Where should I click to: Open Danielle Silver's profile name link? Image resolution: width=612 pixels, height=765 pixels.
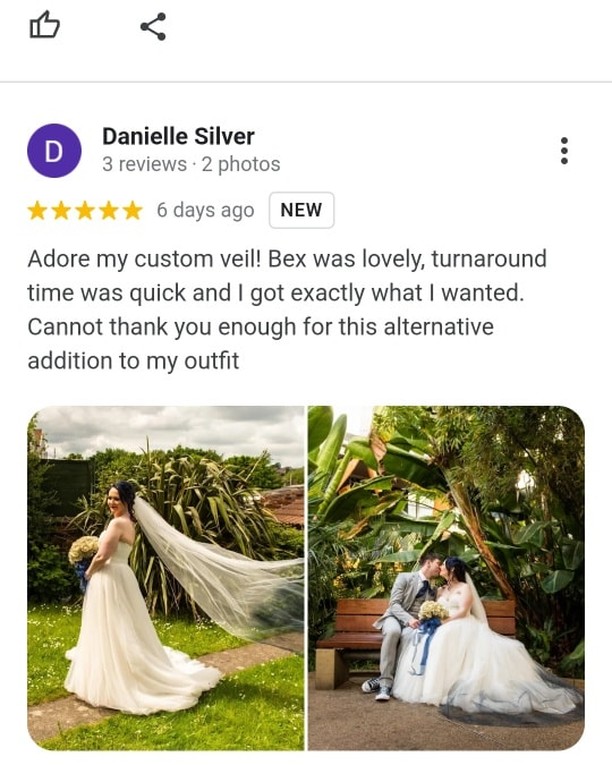[x=178, y=137]
